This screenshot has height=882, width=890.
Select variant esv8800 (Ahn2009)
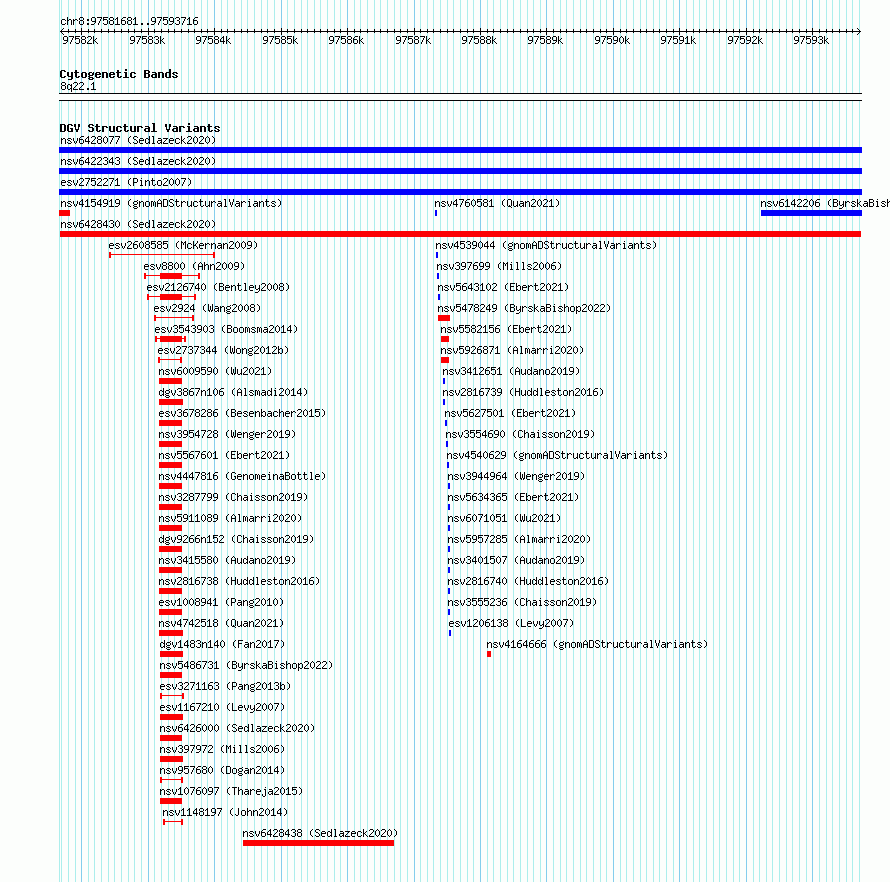click(194, 266)
